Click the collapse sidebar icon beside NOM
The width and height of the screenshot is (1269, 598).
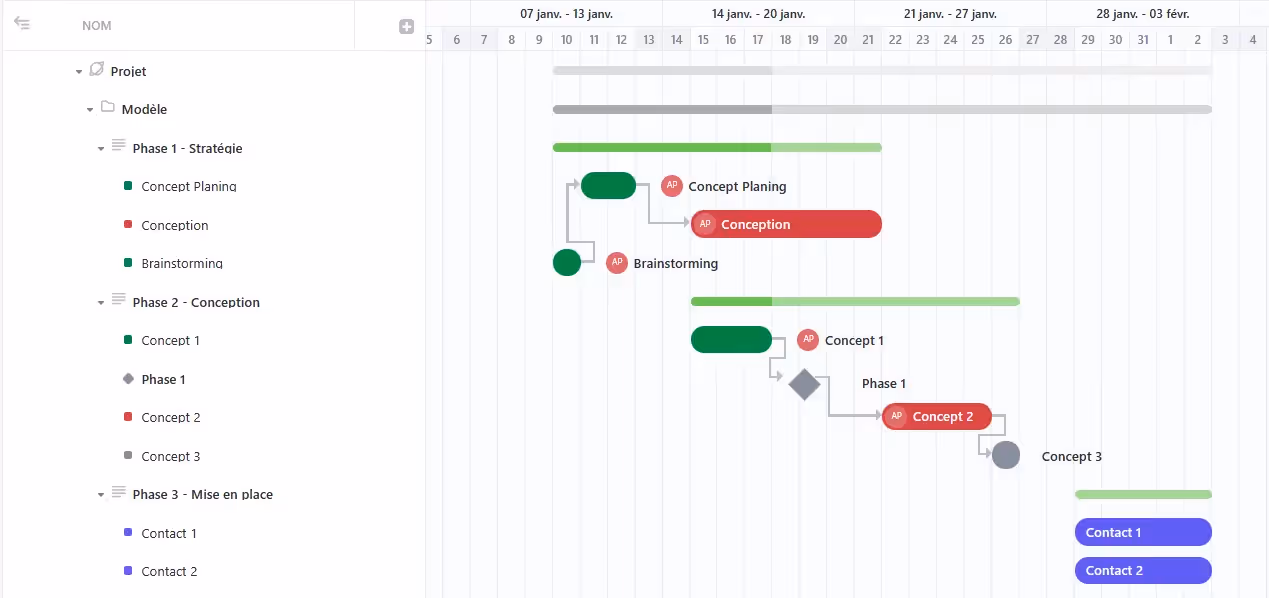[x=22, y=24]
